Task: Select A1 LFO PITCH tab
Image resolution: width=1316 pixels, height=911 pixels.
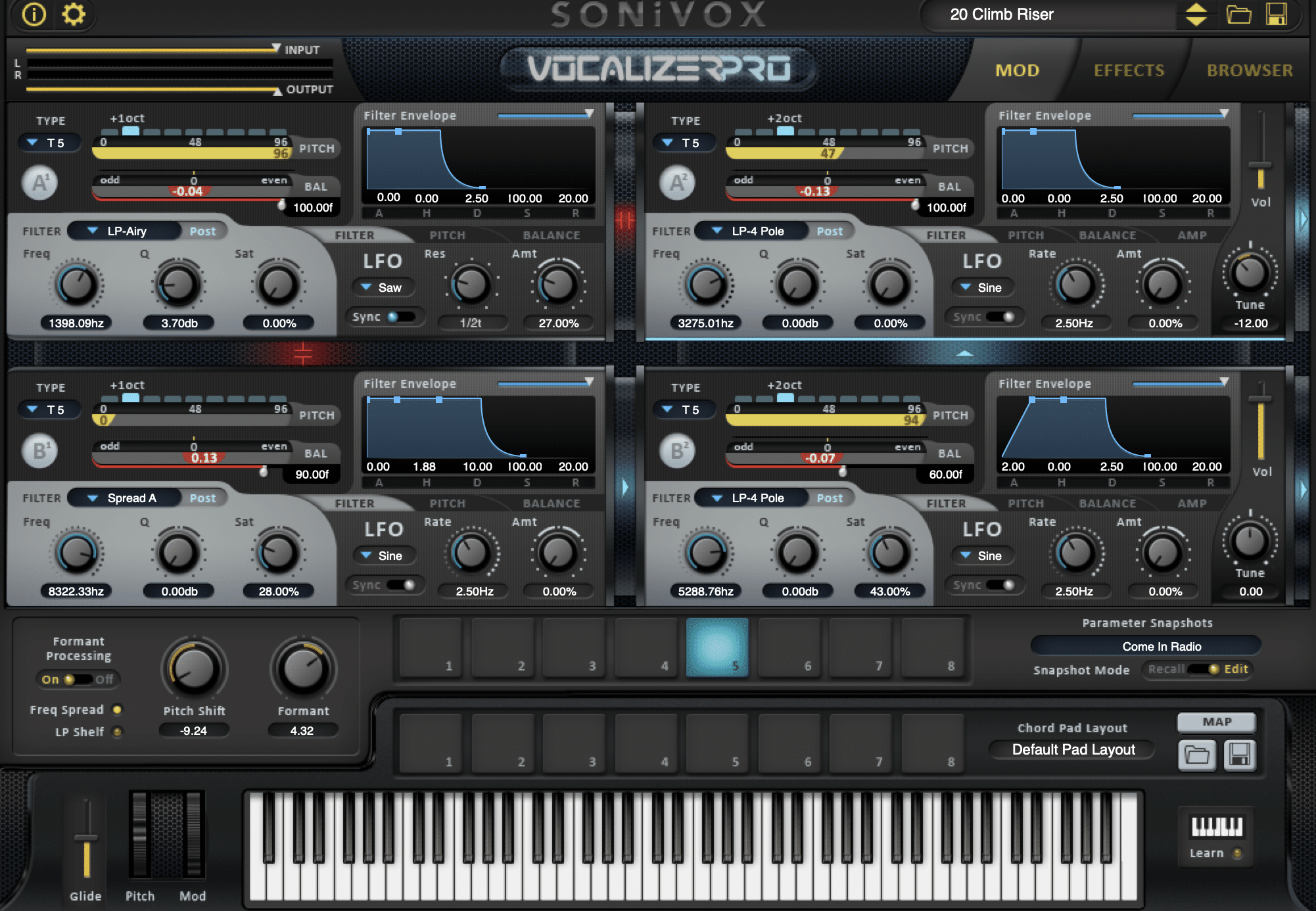Action: click(x=448, y=235)
